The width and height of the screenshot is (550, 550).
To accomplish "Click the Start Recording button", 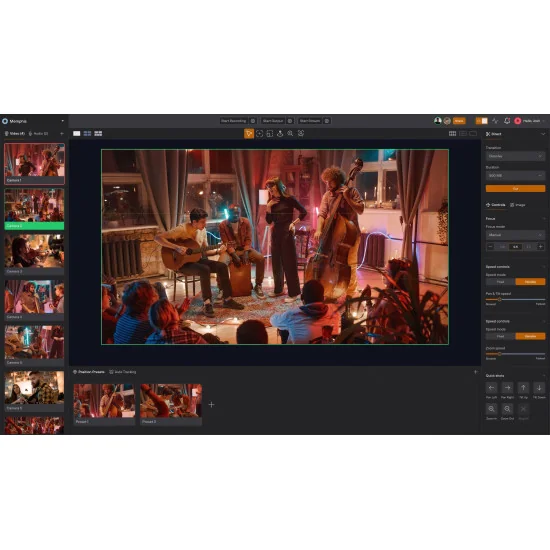I will pos(234,121).
